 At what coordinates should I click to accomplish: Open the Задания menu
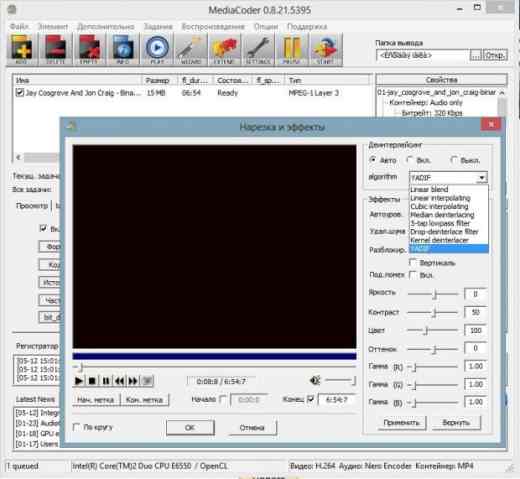coord(158,26)
